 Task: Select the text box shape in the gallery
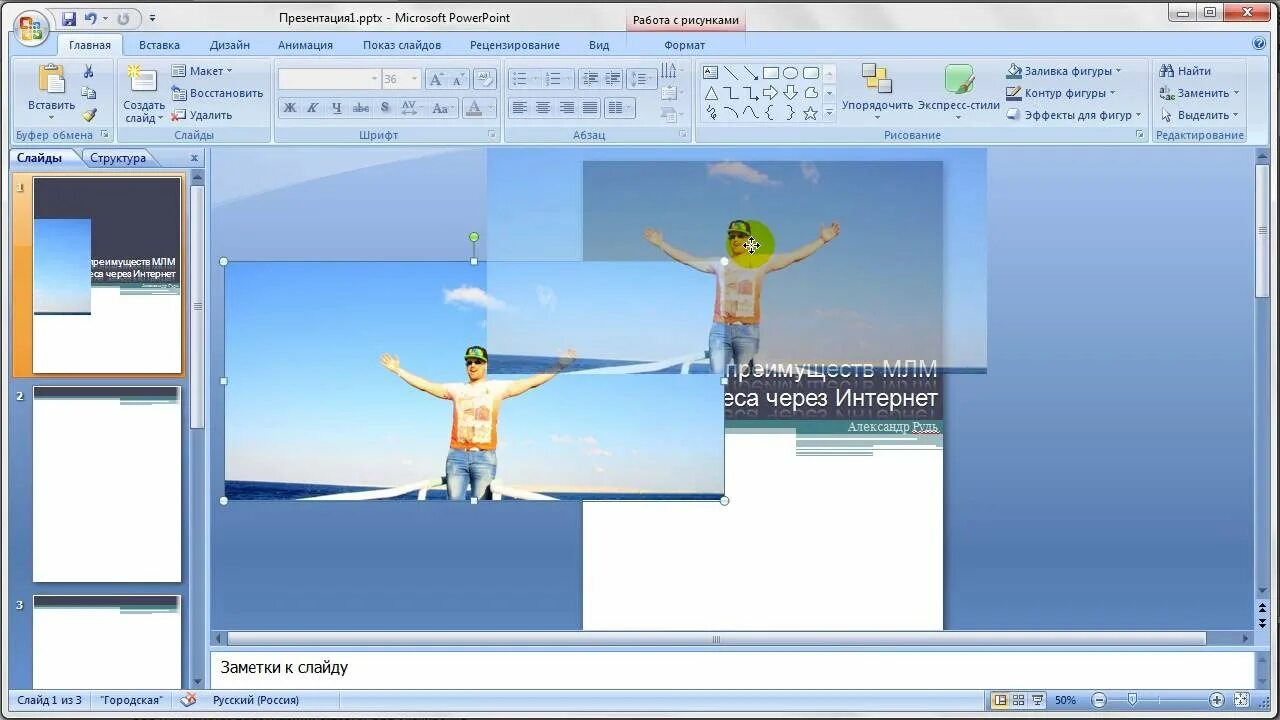click(x=710, y=72)
